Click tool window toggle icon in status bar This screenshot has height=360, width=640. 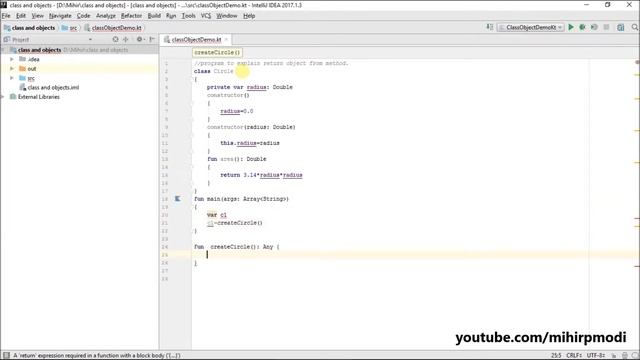tap(6, 355)
